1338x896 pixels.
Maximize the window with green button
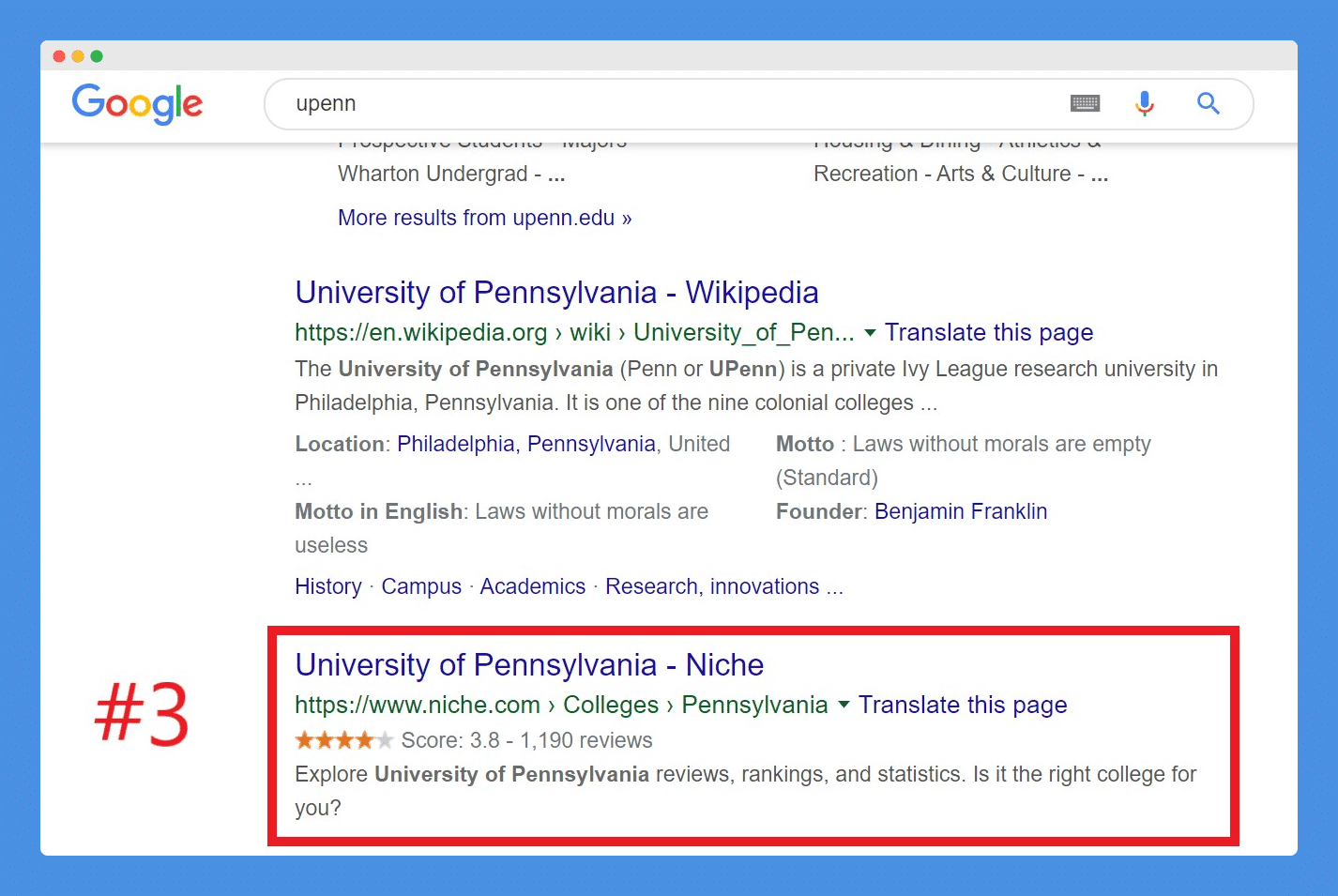pyautogui.click(x=97, y=56)
